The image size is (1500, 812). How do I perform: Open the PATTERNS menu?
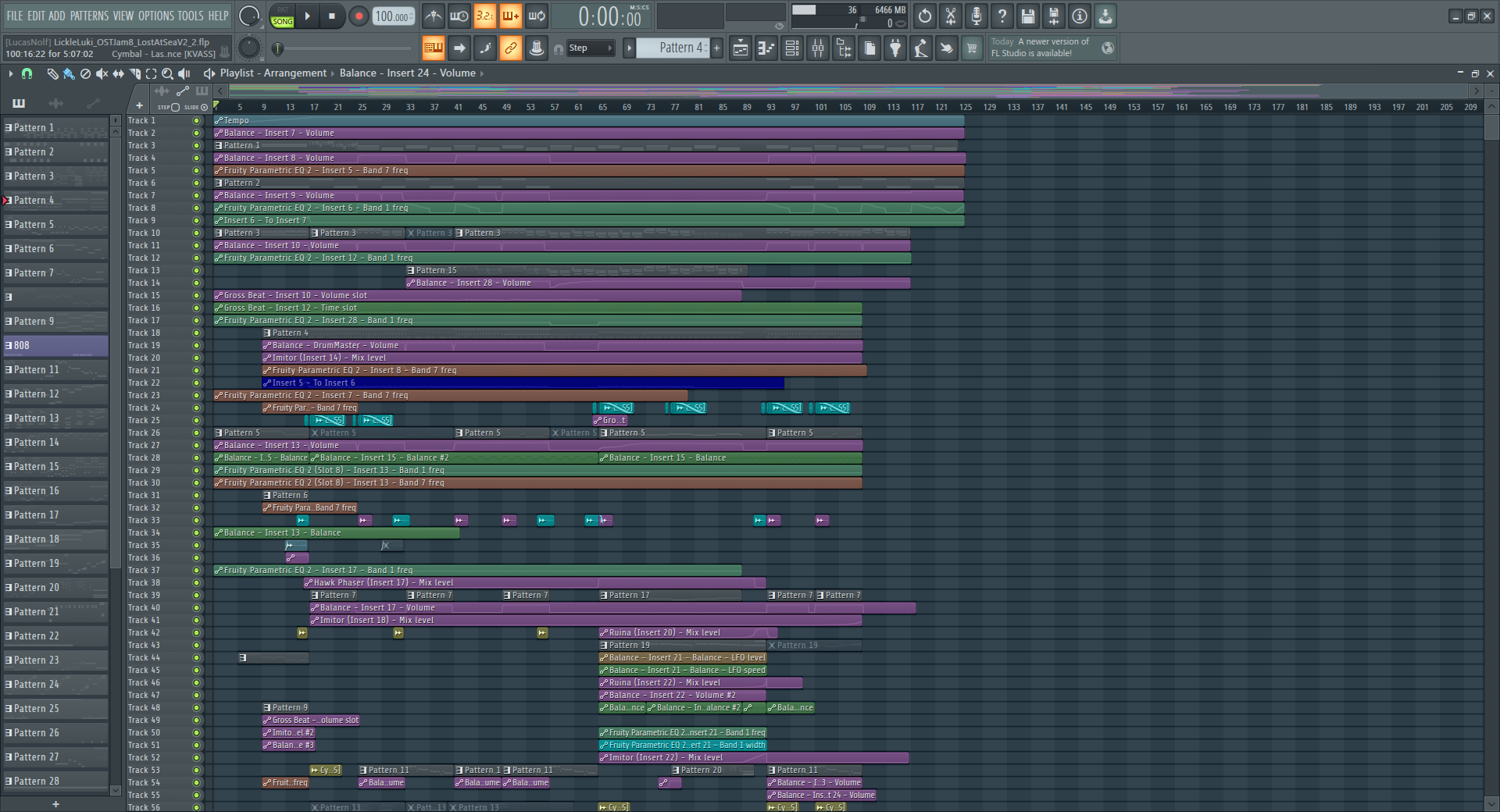(x=89, y=16)
